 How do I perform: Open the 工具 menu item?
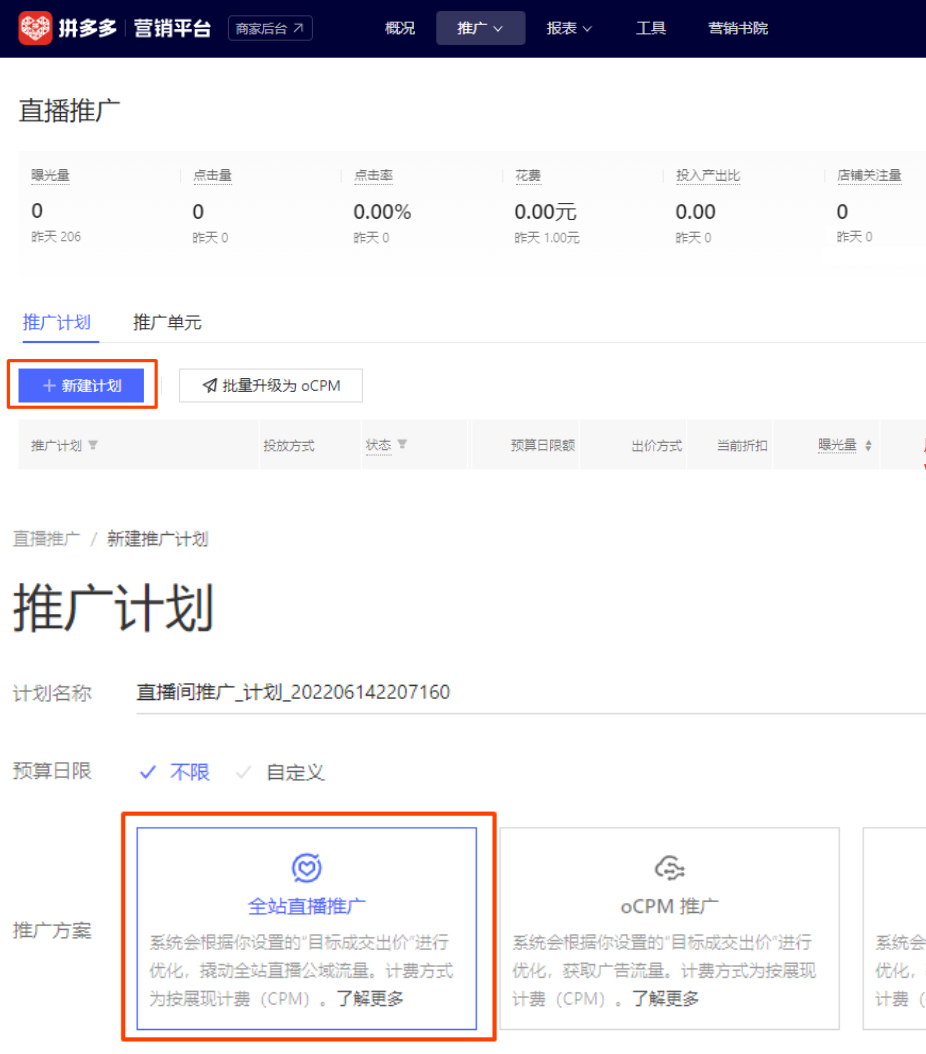pos(651,28)
